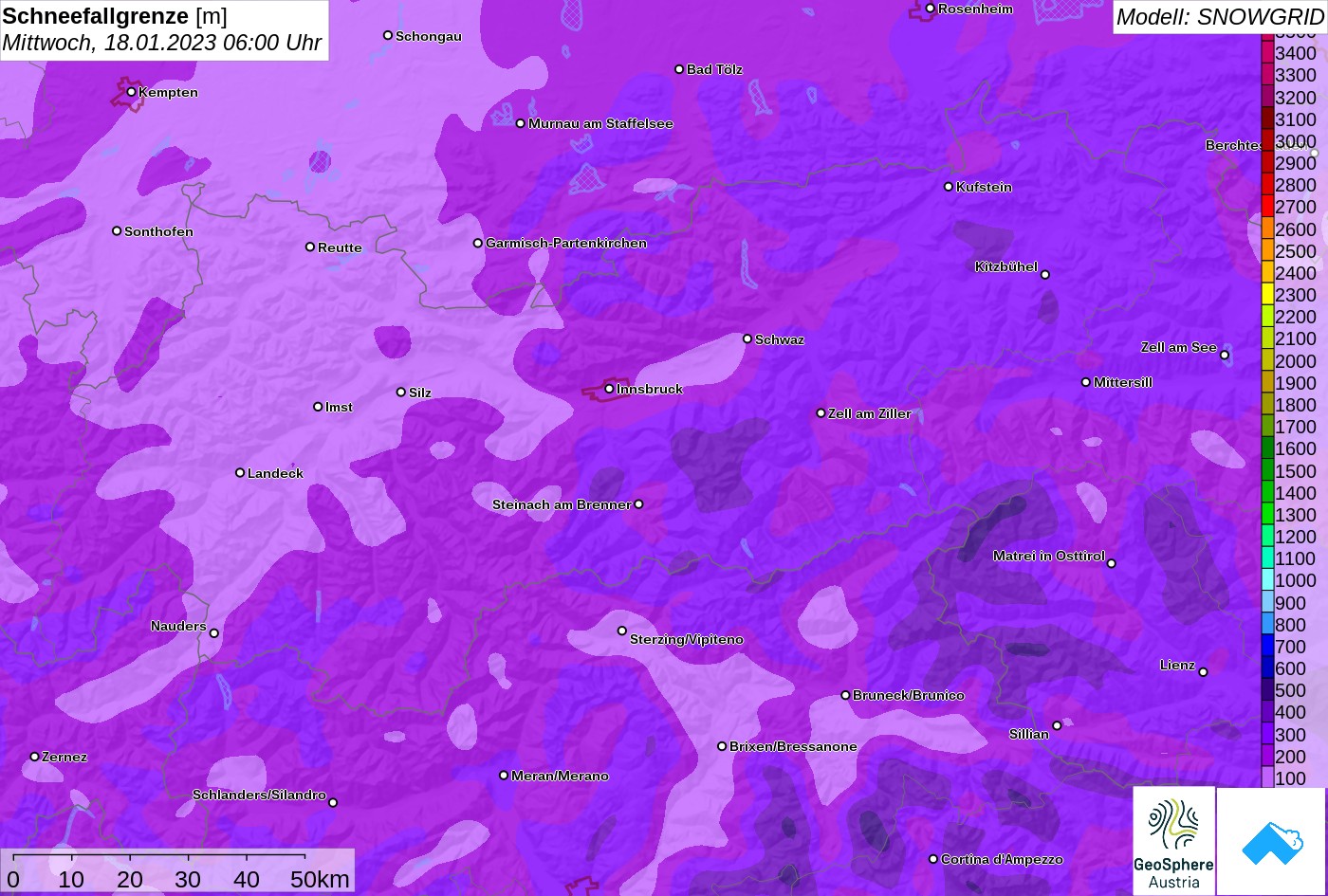Click the Kitzbühel label
1328x896 pixels.
pos(1006,266)
